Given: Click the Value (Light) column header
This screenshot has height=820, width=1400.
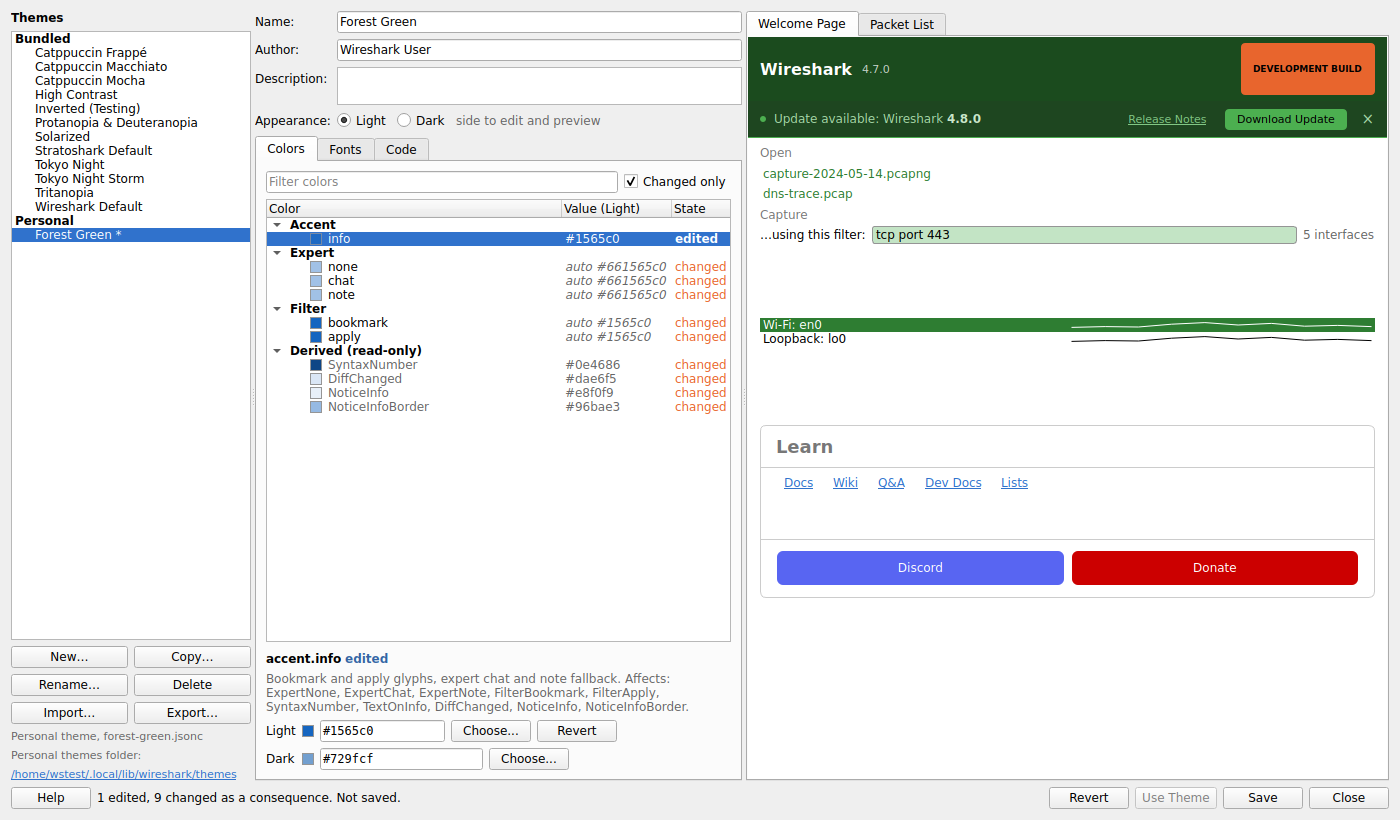Looking at the screenshot, I should (615, 209).
